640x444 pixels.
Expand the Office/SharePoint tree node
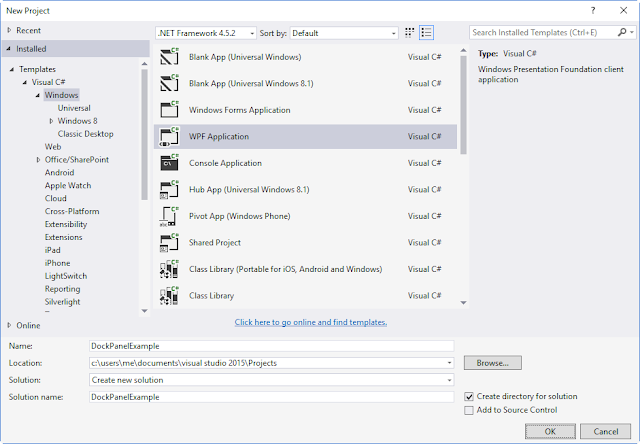click(38, 160)
